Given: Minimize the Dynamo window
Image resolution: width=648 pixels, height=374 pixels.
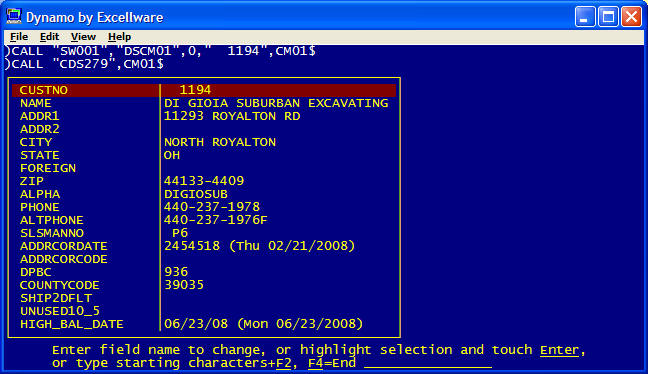Looking at the screenshot, I should 585,17.
